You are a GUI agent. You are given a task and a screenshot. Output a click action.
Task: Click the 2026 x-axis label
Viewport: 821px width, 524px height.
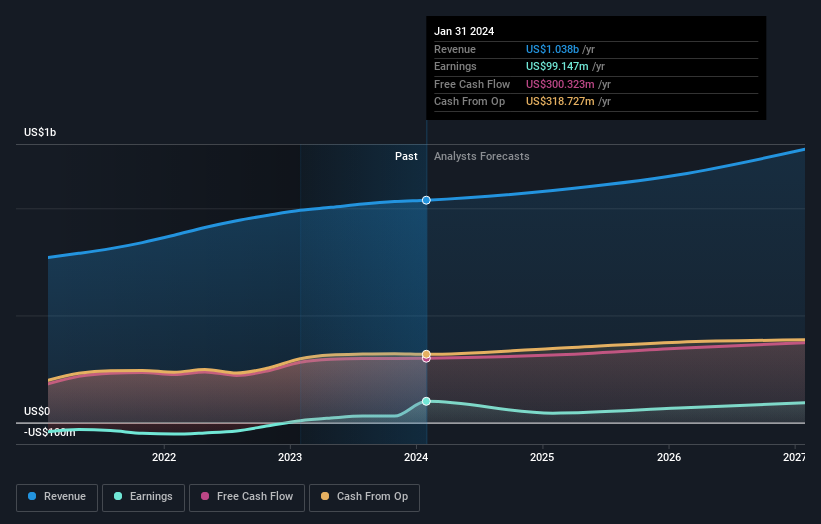pos(669,457)
